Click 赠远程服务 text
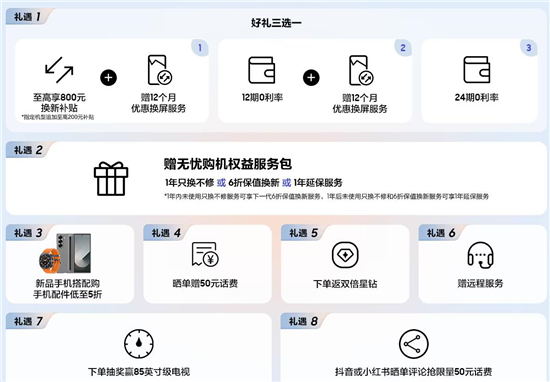Image resolution: width=550 pixels, height=382 pixels. tap(481, 283)
